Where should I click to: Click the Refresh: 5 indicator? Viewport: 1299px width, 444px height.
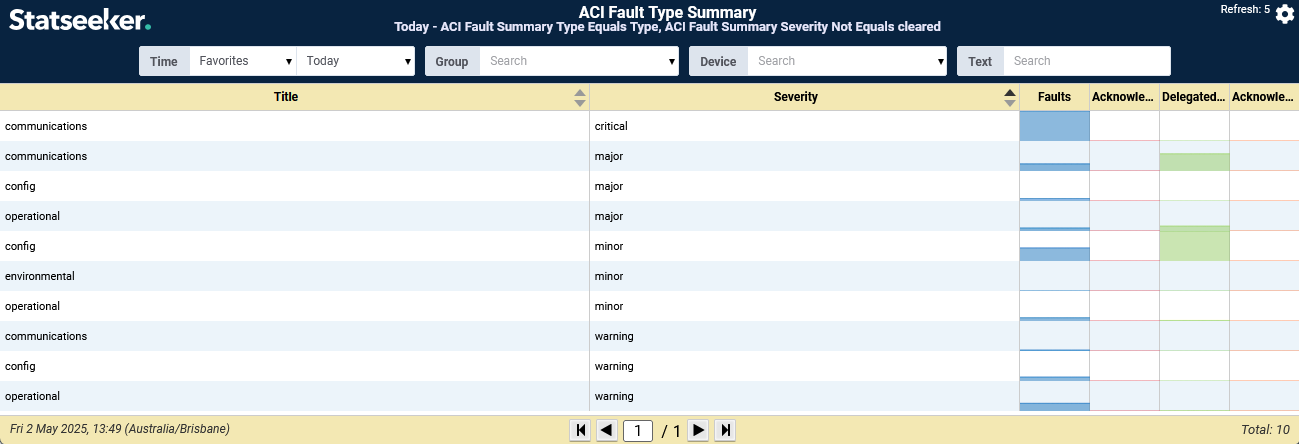(1245, 10)
